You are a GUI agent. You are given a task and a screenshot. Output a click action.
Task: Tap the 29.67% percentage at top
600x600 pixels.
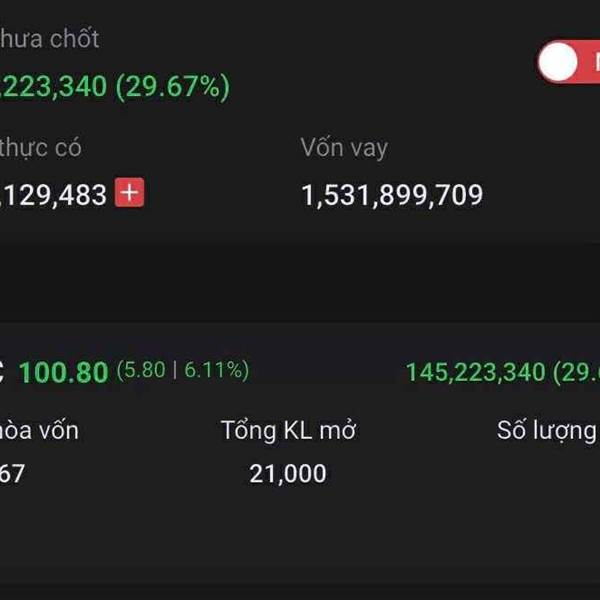coord(173,87)
